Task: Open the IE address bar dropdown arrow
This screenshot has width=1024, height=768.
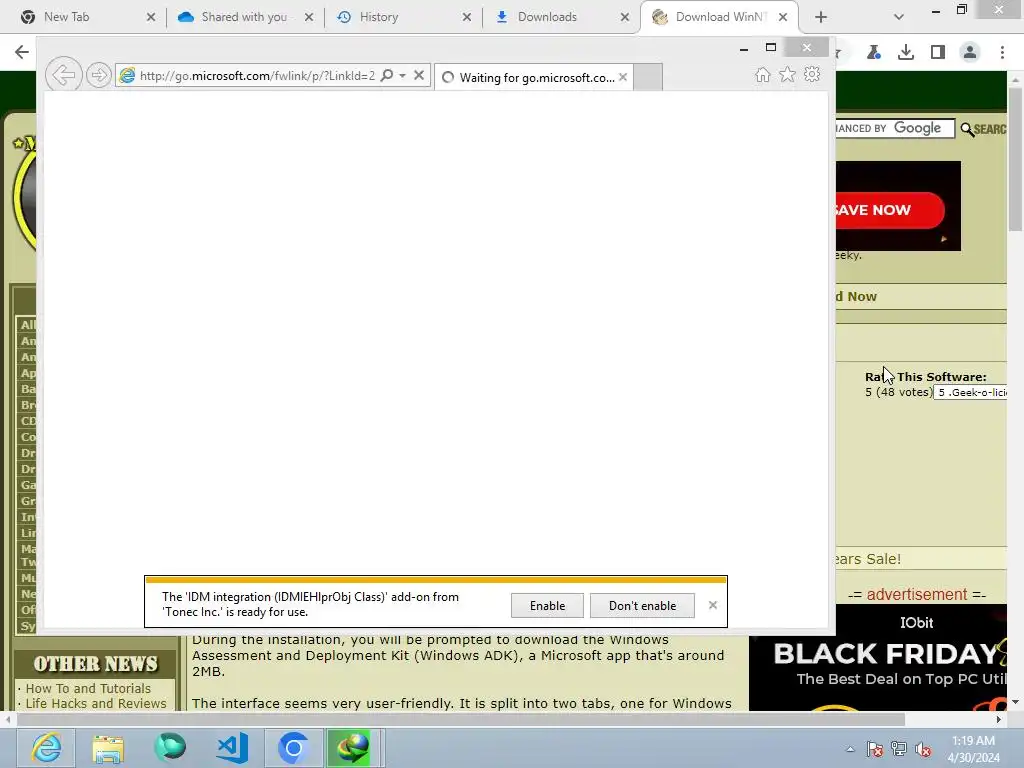Action: [x=402, y=75]
